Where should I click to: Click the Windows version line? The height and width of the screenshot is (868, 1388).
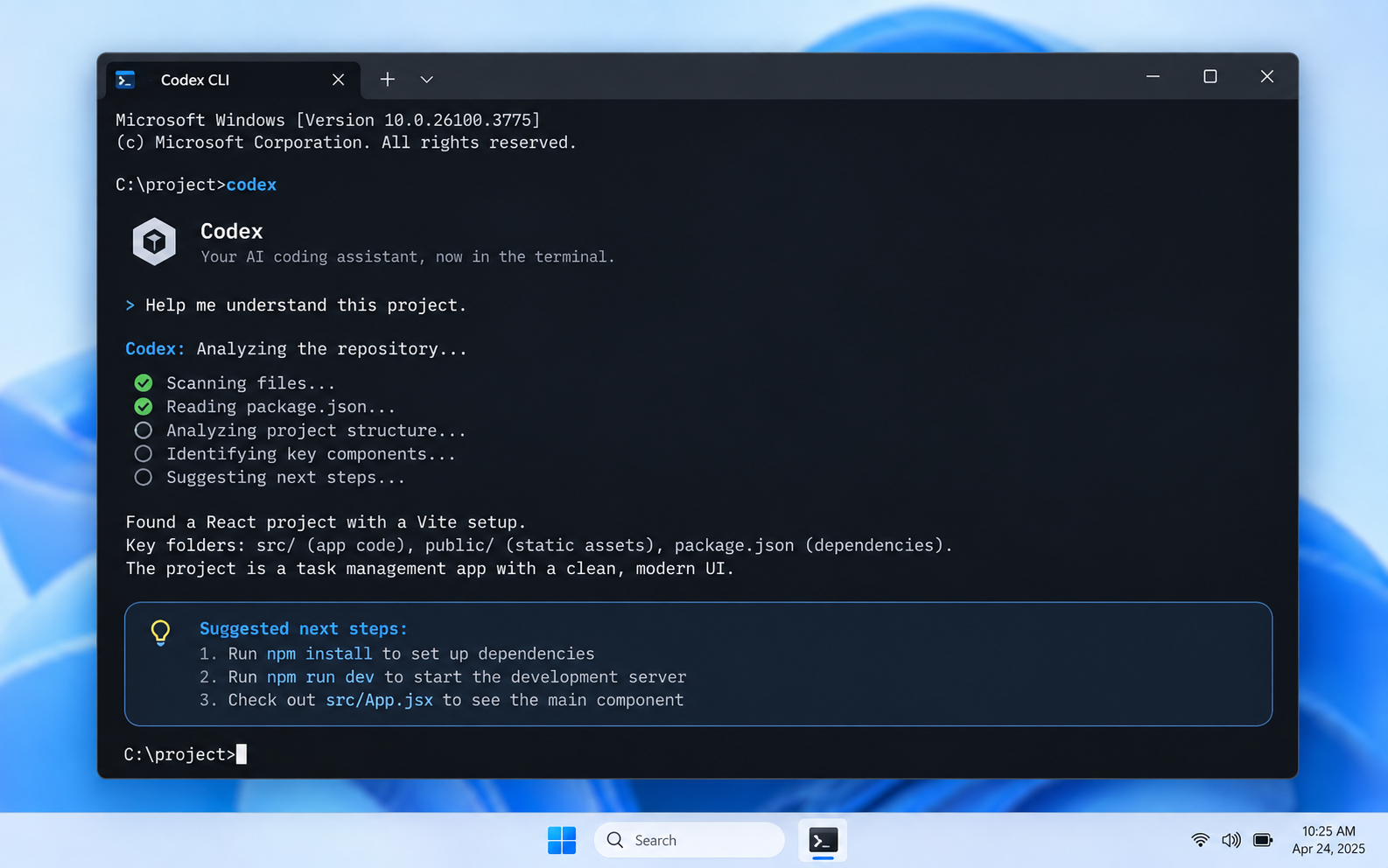(328, 120)
